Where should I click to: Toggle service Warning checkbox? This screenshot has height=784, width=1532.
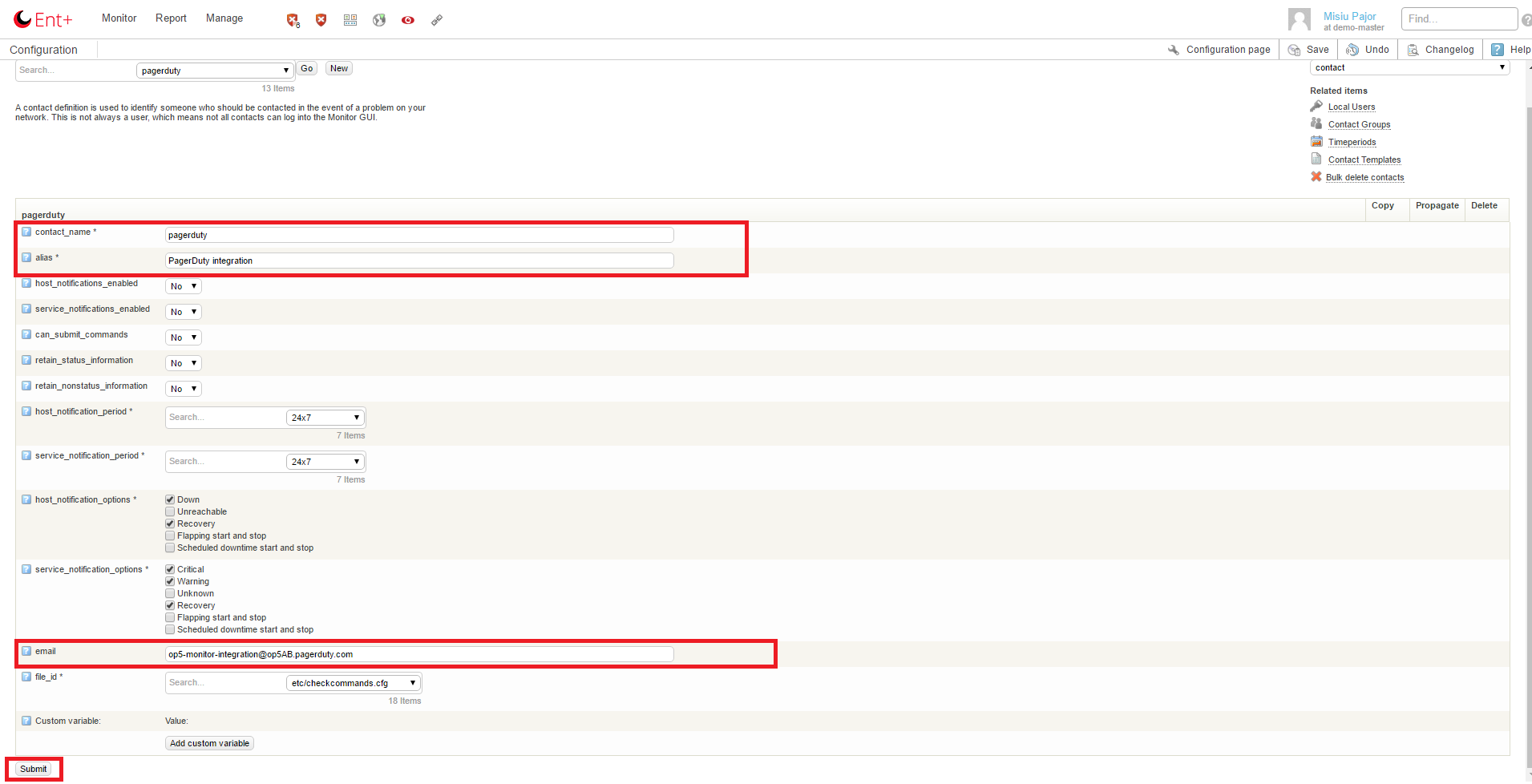[170, 581]
